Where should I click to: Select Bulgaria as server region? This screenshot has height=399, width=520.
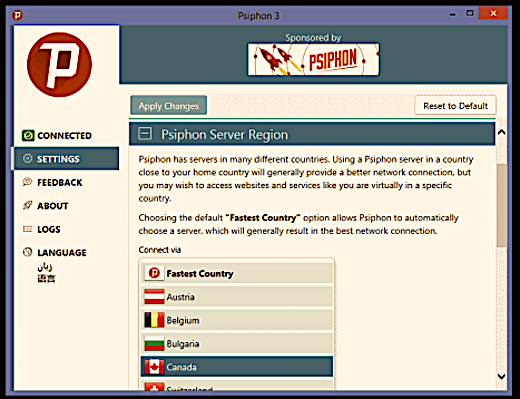237,343
